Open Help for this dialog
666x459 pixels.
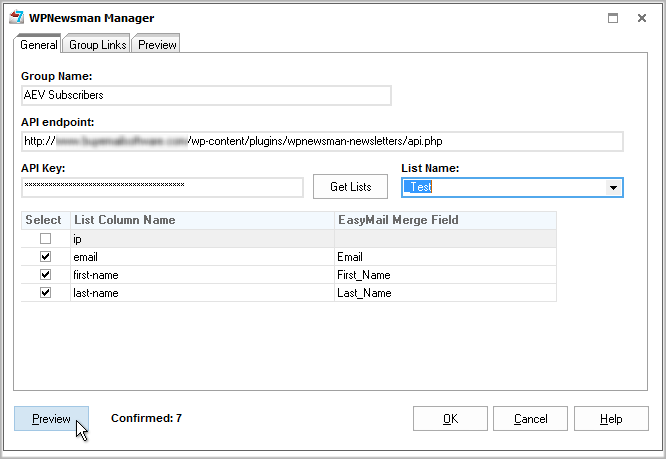[611, 419]
